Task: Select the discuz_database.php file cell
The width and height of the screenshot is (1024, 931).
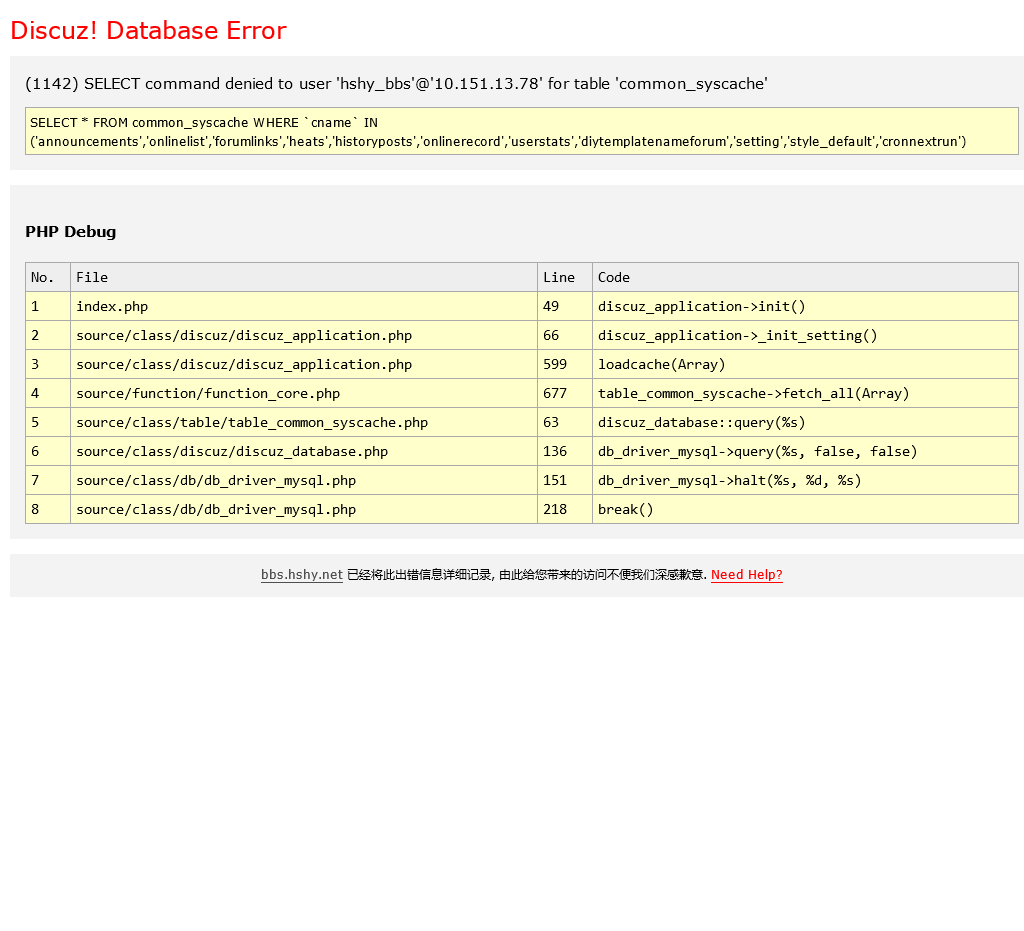Action: [232, 451]
